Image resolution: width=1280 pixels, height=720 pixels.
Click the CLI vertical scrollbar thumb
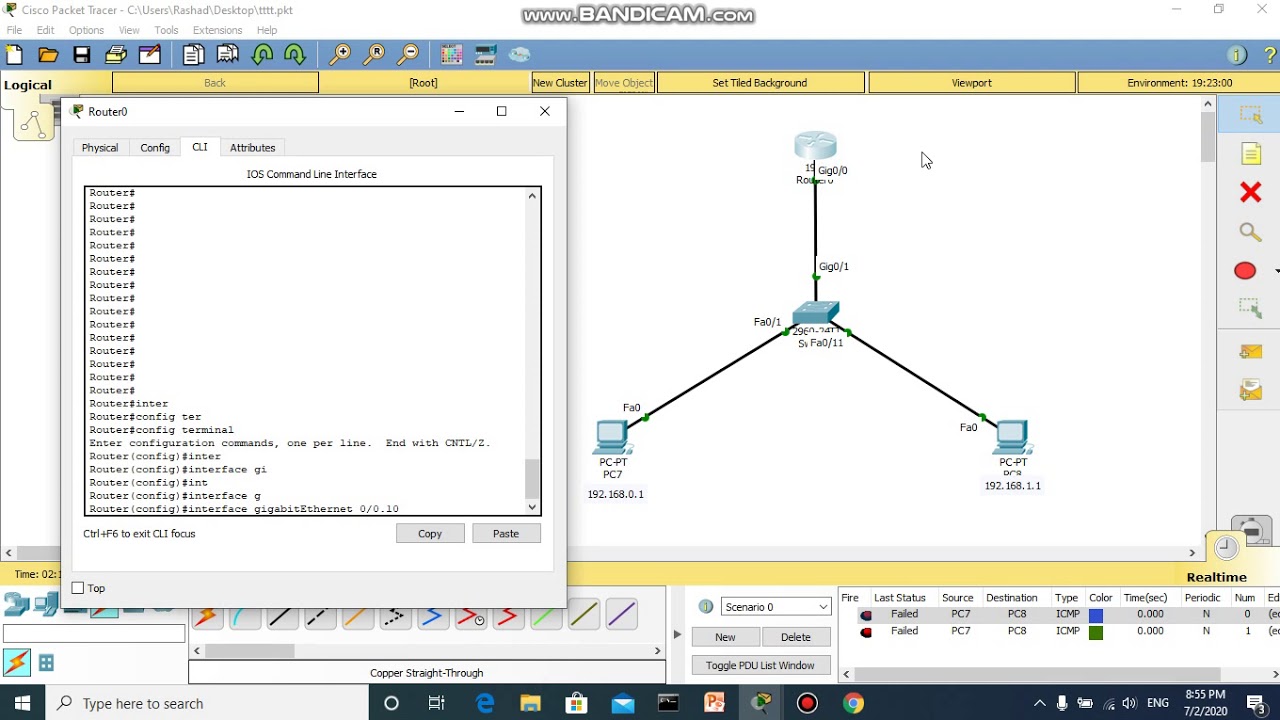pyautogui.click(x=532, y=478)
